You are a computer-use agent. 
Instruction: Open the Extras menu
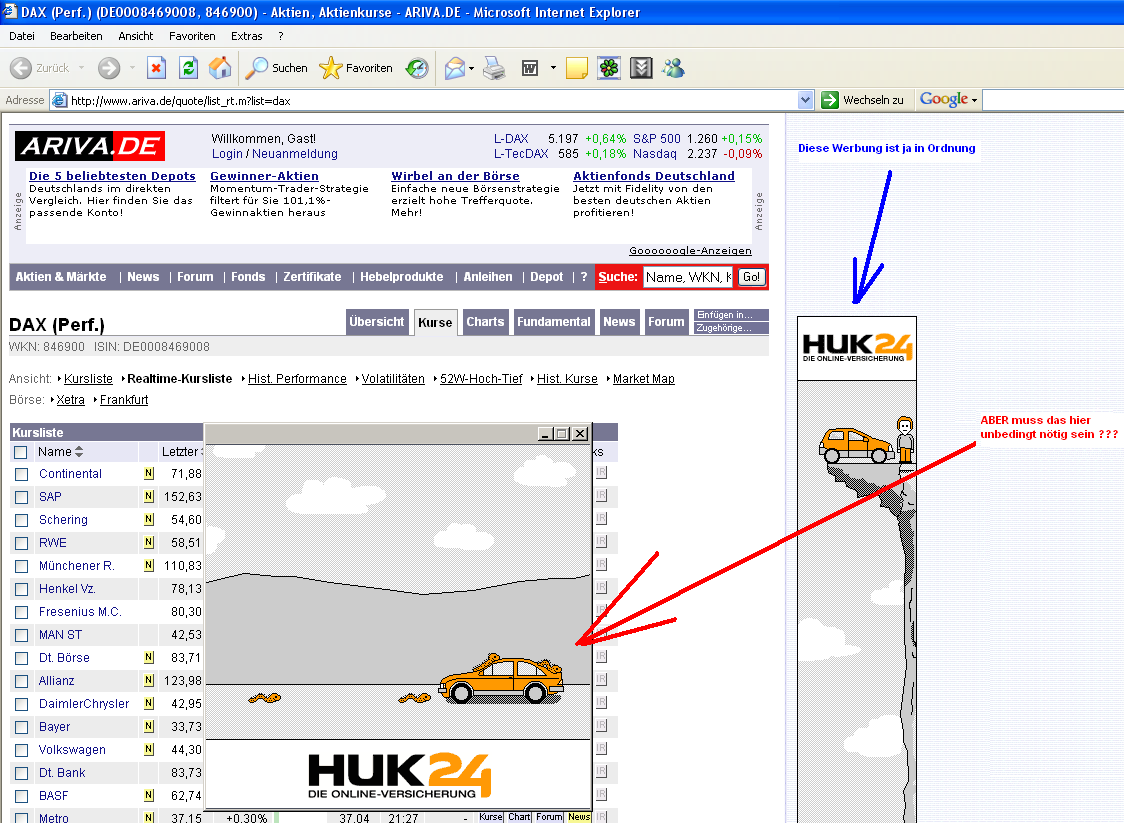coord(247,36)
